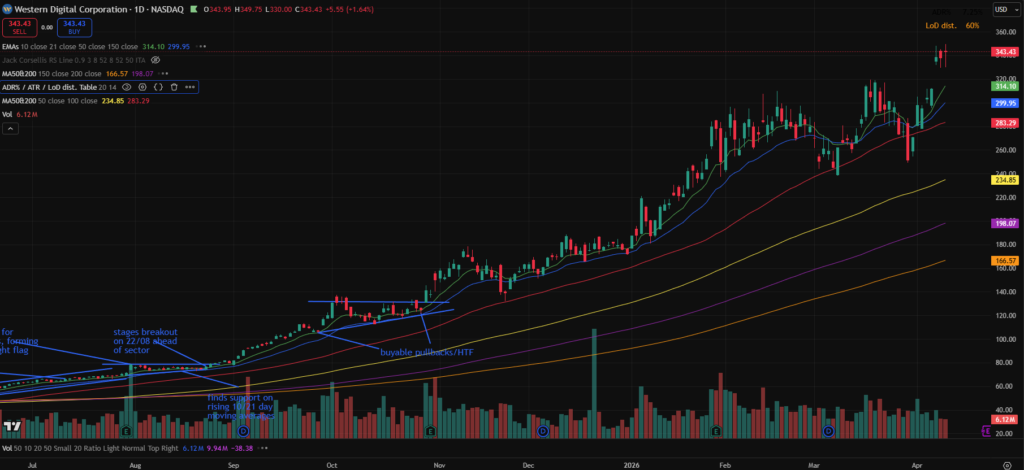Show the hidden Jack Corsellis RS Line indicator
1024x470 pixels.
155,60
